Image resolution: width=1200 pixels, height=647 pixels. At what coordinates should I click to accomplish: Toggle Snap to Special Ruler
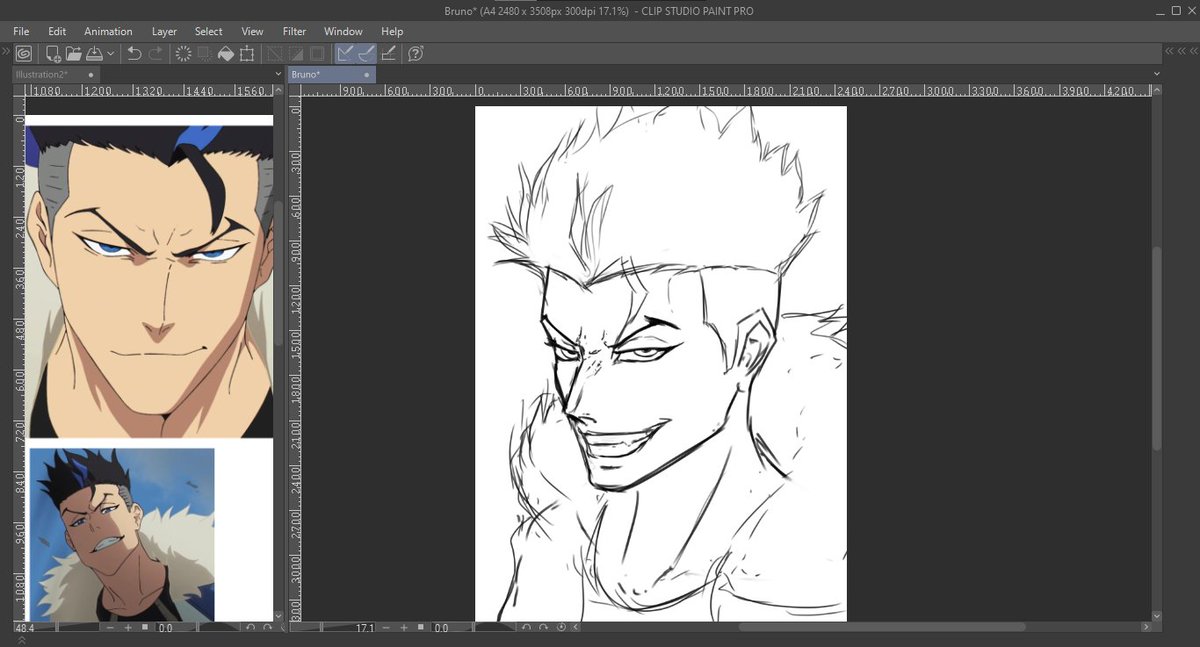tap(366, 53)
